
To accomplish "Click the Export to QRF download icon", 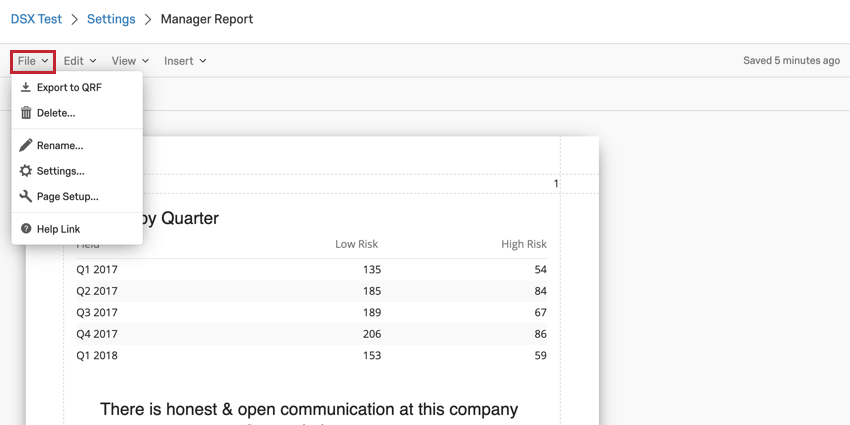I will tap(26, 88).
